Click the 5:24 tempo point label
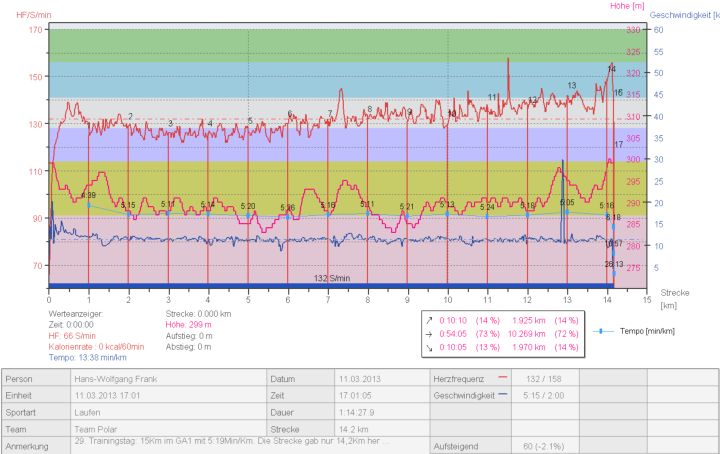 pos(487,207)
